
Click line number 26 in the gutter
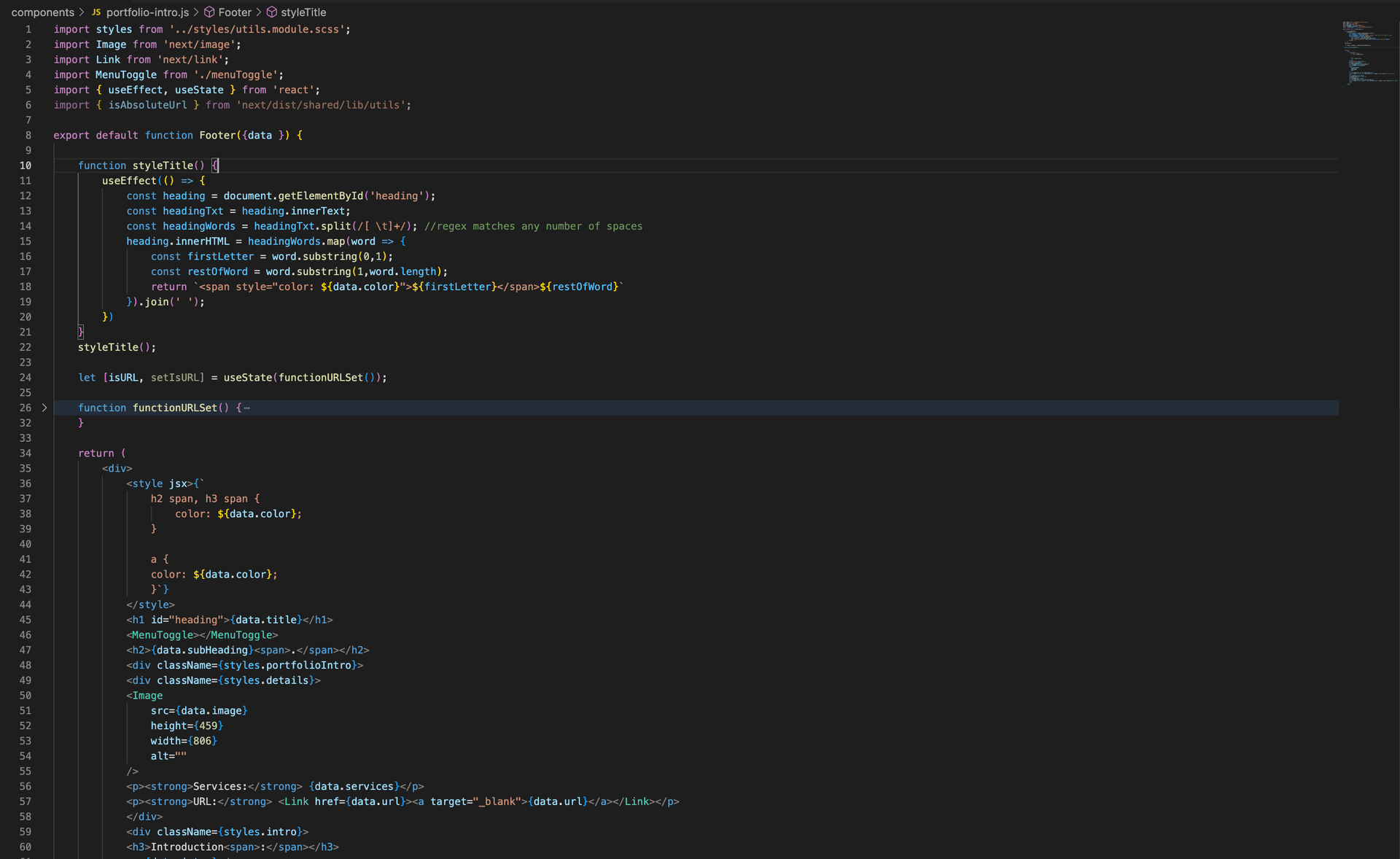[26, 408]
